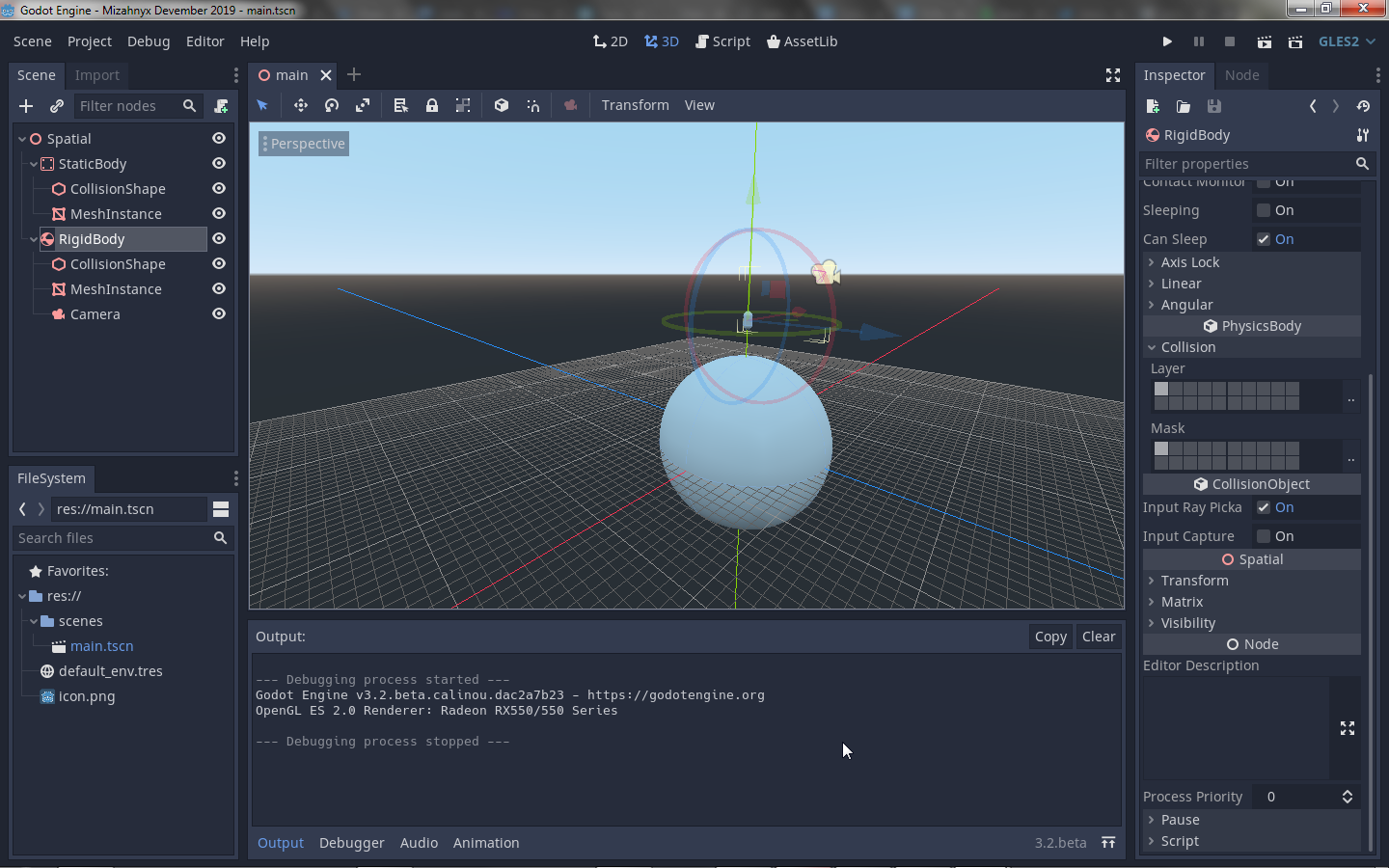The width and height of the screenshot is (1389, 868).
Task: Lock the selected object with padlock icon
Action: coord(432,105)
